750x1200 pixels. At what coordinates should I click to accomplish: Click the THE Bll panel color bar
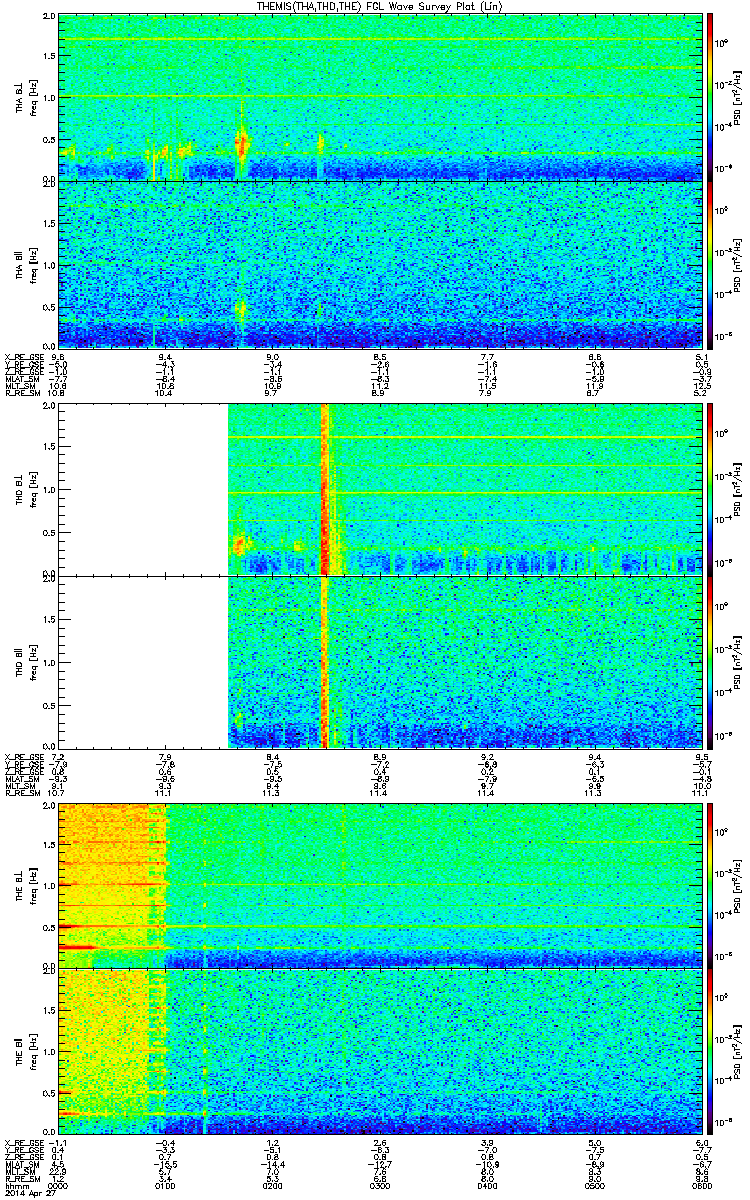(x=711, y=1052)
